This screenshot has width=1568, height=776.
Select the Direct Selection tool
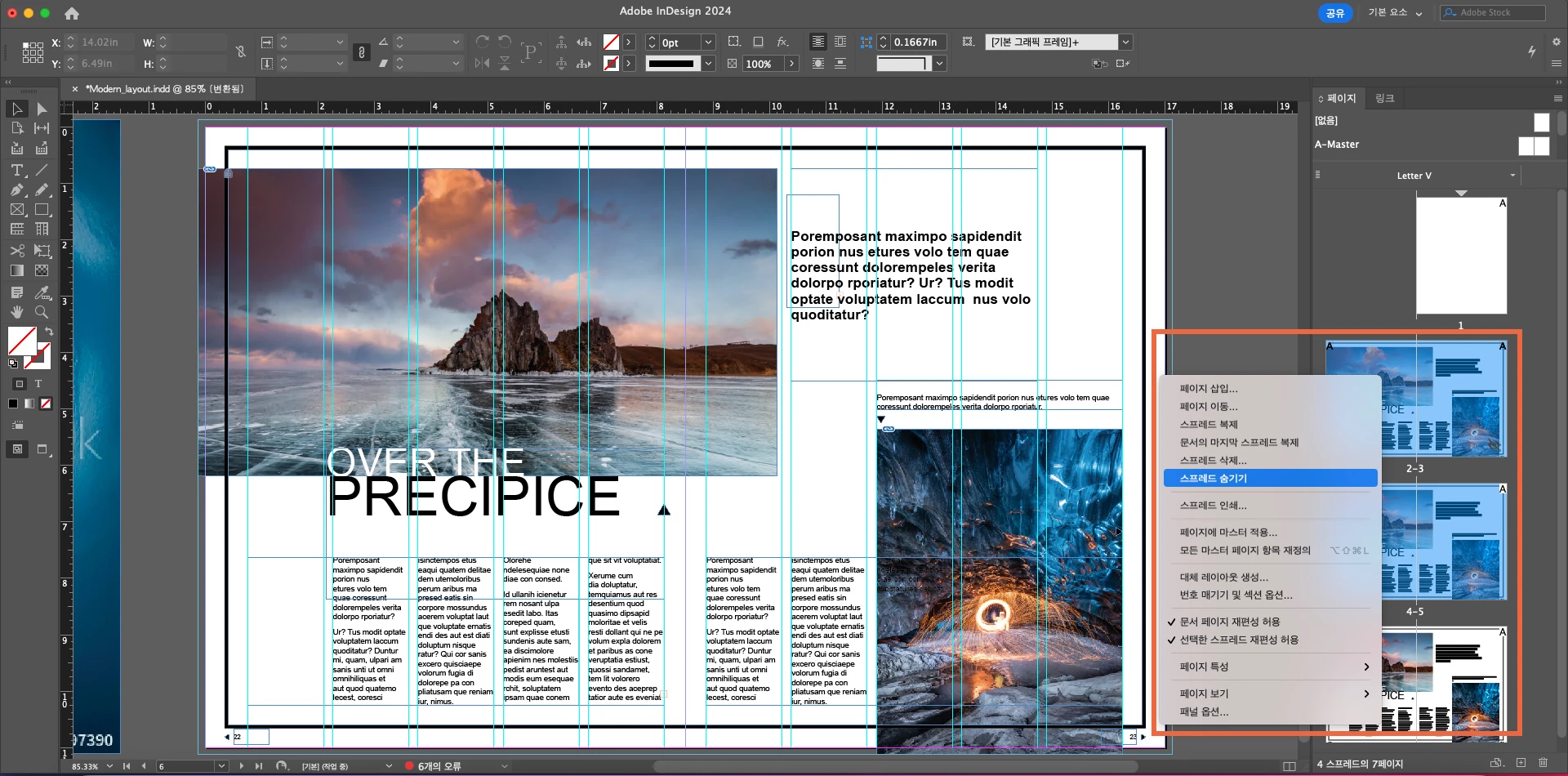coord(42,109)
